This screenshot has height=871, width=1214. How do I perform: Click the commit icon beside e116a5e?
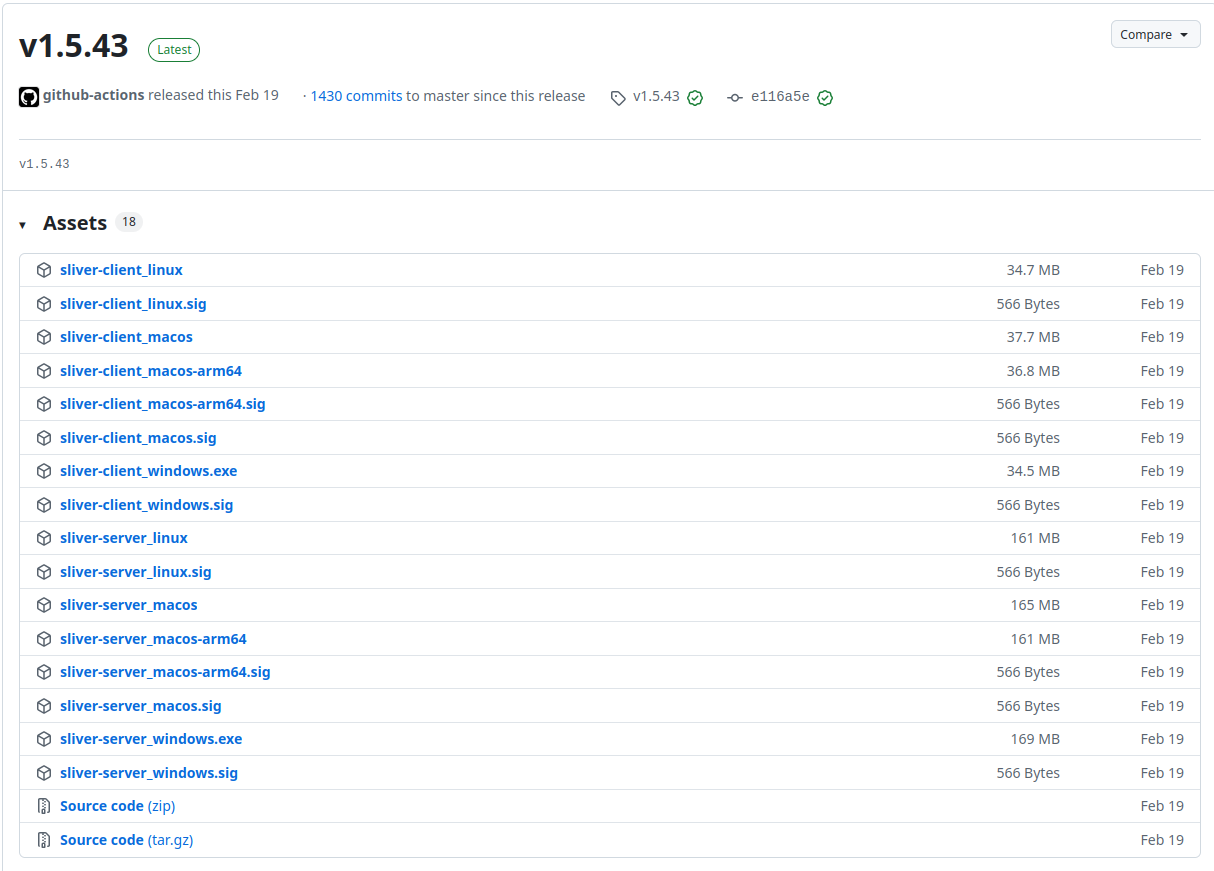pos(735,97)
